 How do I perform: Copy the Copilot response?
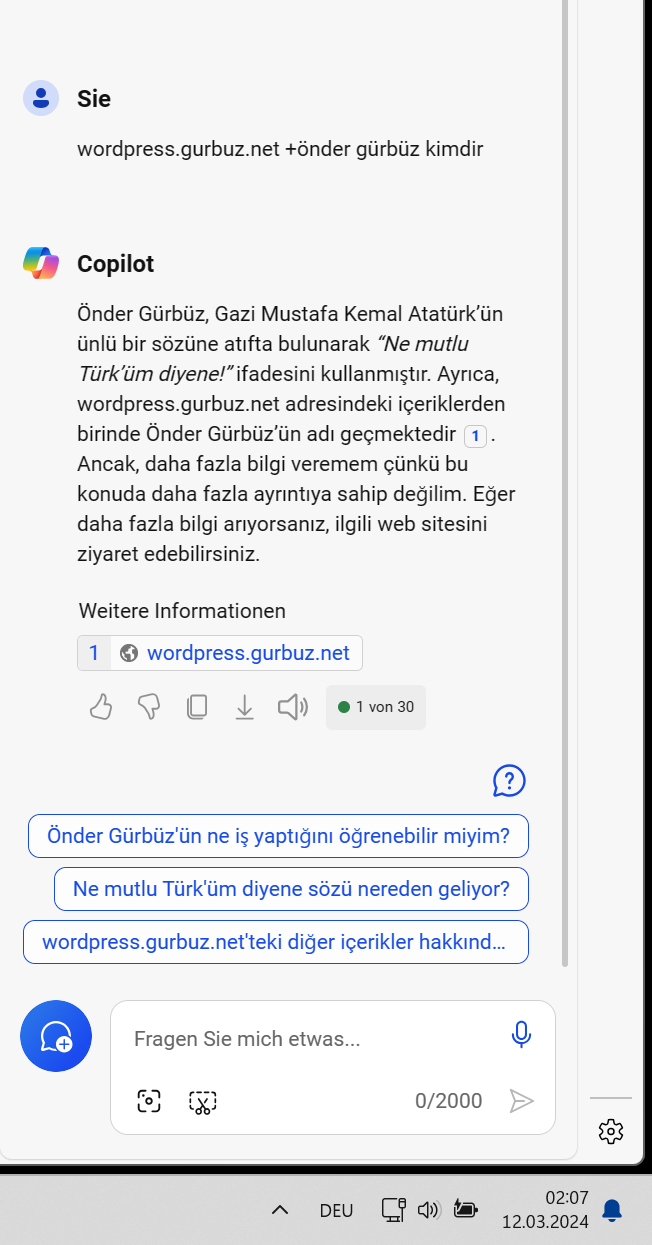point(197,708)
